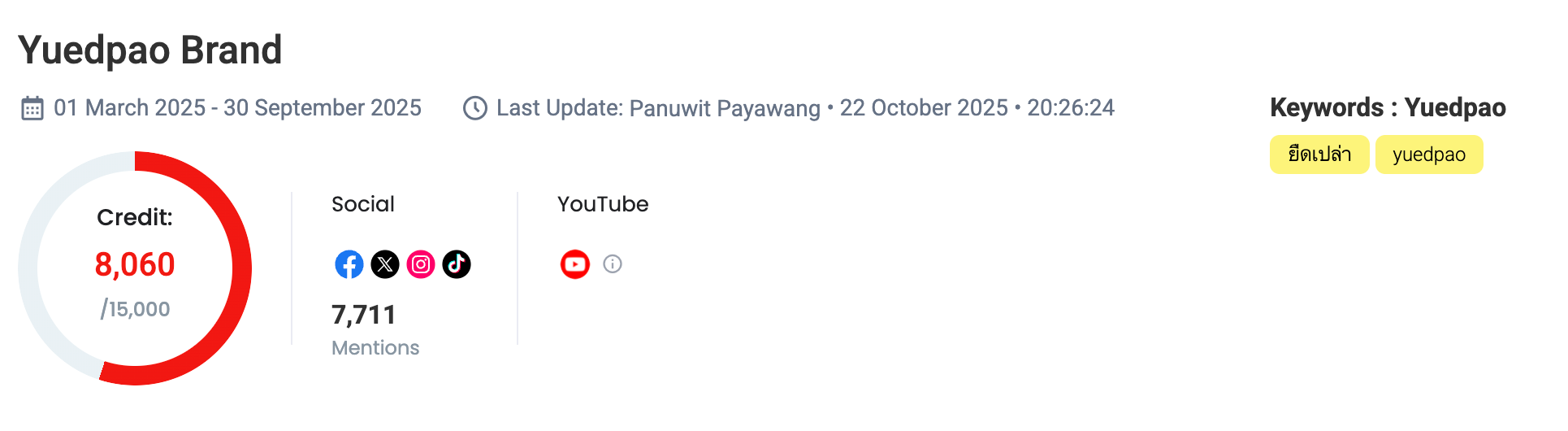Click the 8,060 credit value

tap(135, 265)
